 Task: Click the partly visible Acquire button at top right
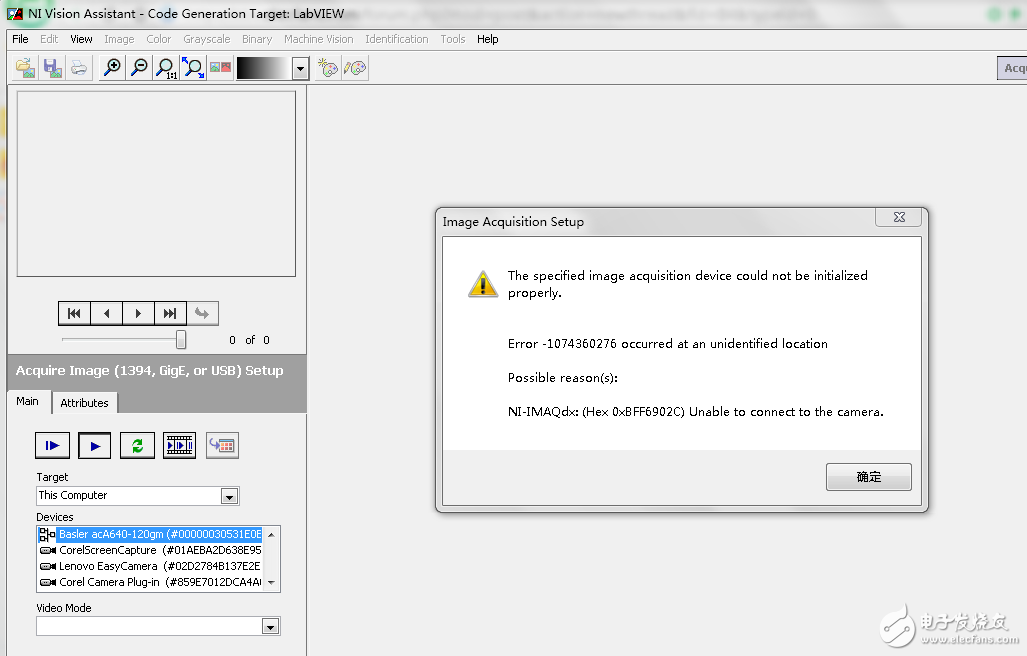coord(1012,68)
